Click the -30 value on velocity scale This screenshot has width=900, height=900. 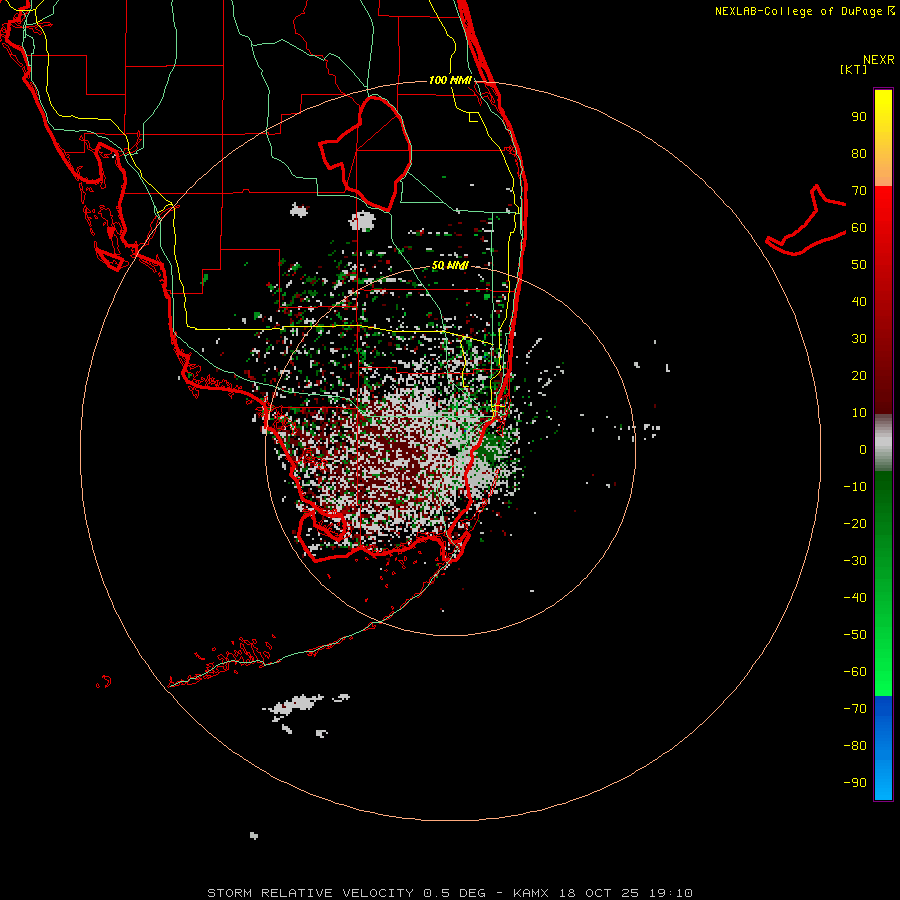[x=855, y=561]
